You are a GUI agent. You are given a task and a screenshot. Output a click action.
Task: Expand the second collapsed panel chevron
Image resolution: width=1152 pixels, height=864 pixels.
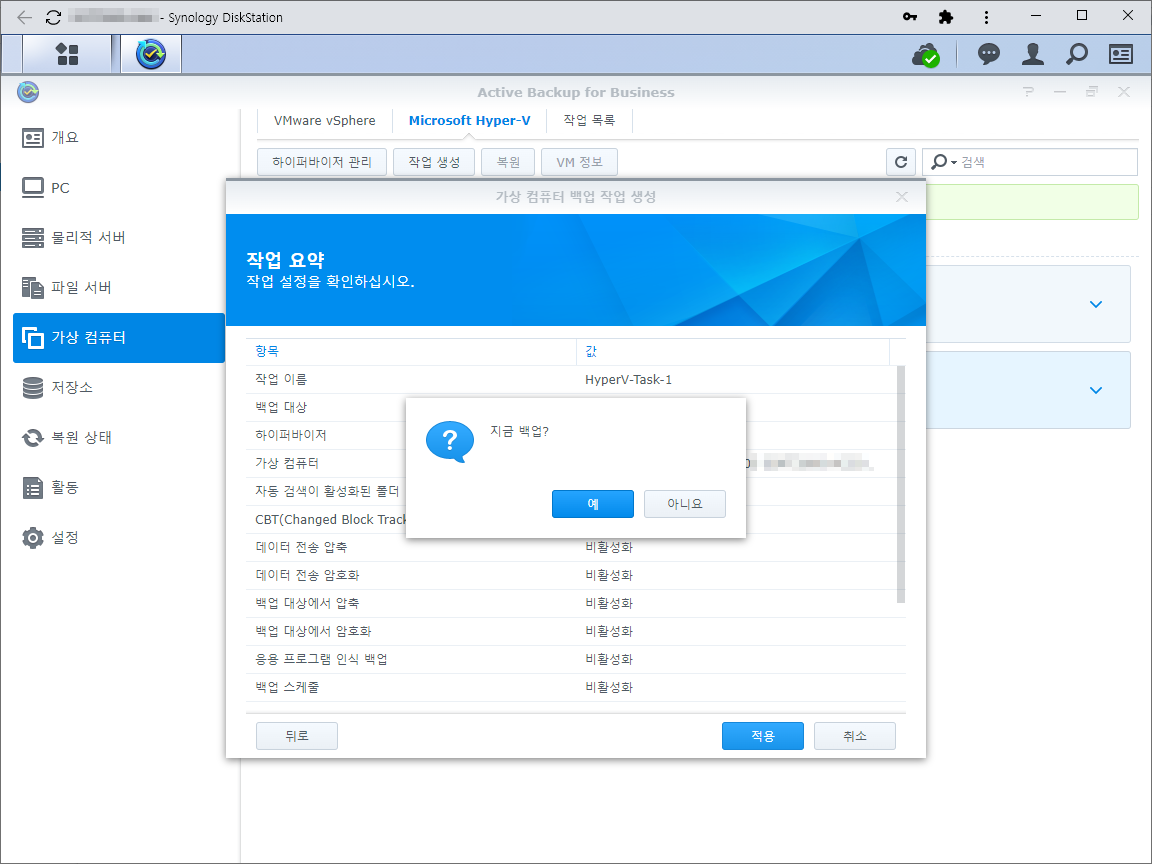1095,390
